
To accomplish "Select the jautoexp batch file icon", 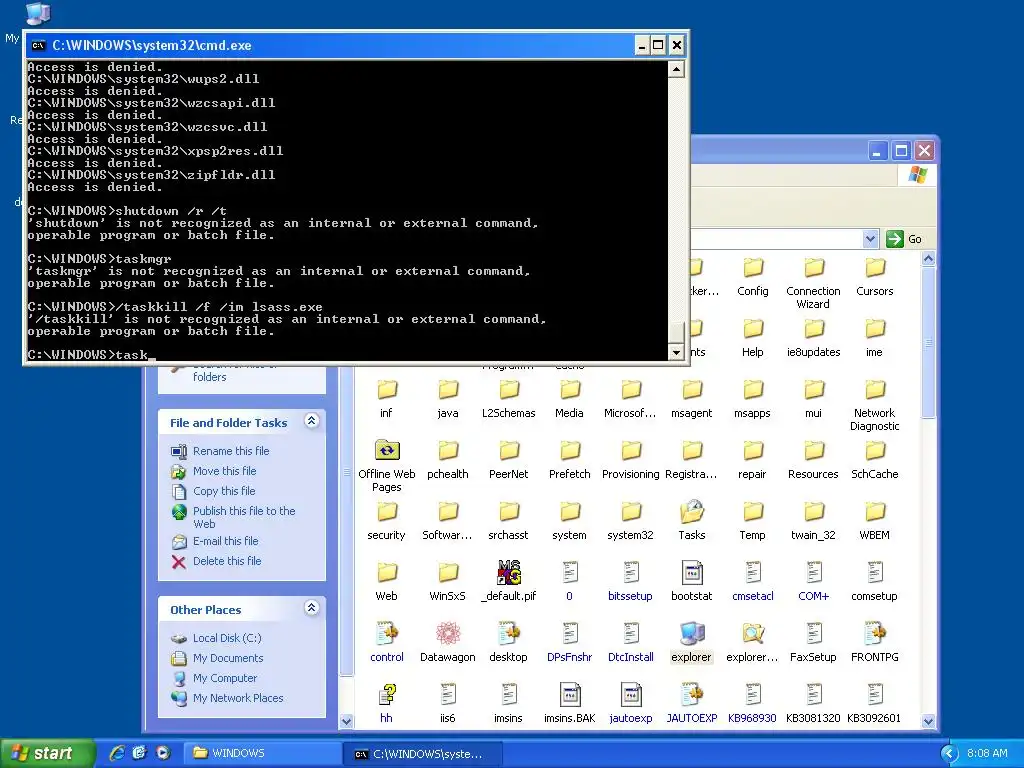I will click(630, 695).
